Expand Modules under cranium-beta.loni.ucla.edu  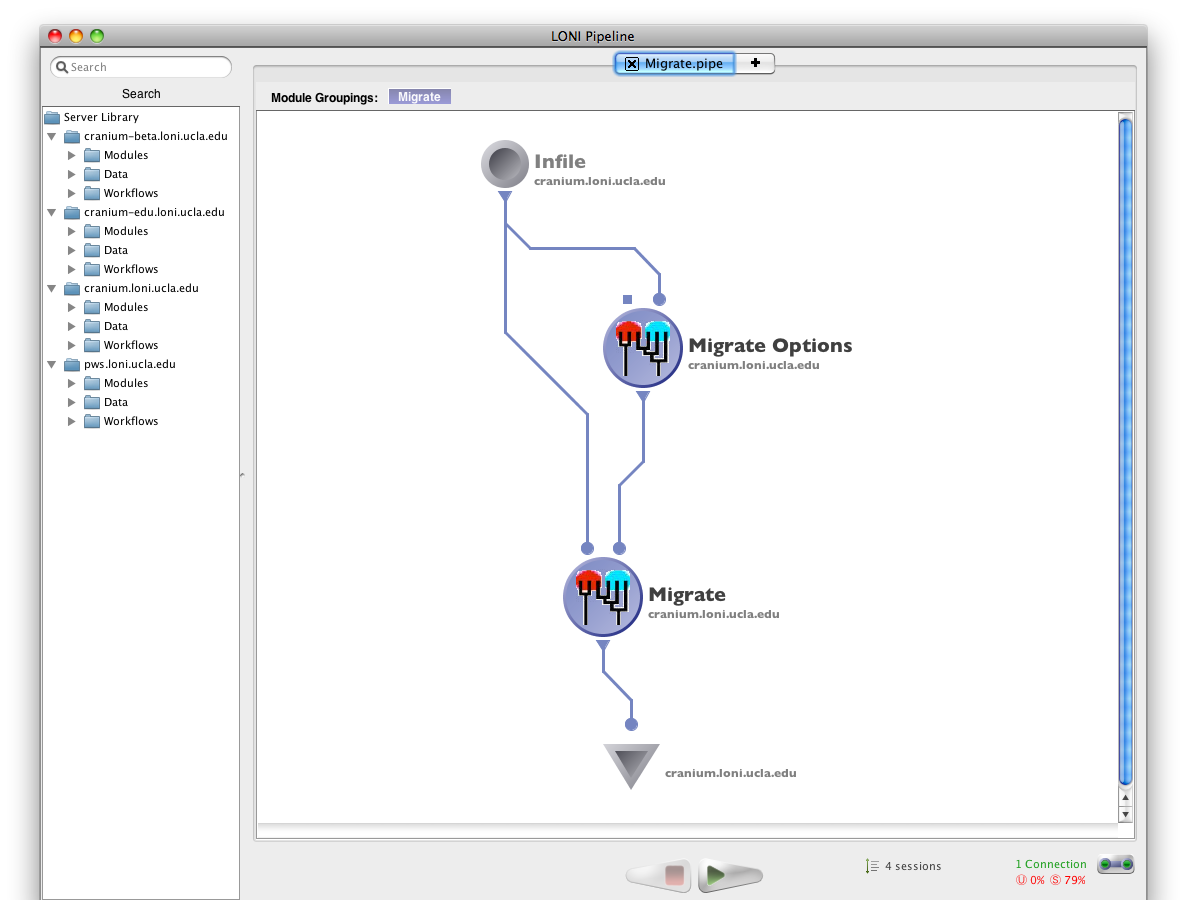pos(72,155)
